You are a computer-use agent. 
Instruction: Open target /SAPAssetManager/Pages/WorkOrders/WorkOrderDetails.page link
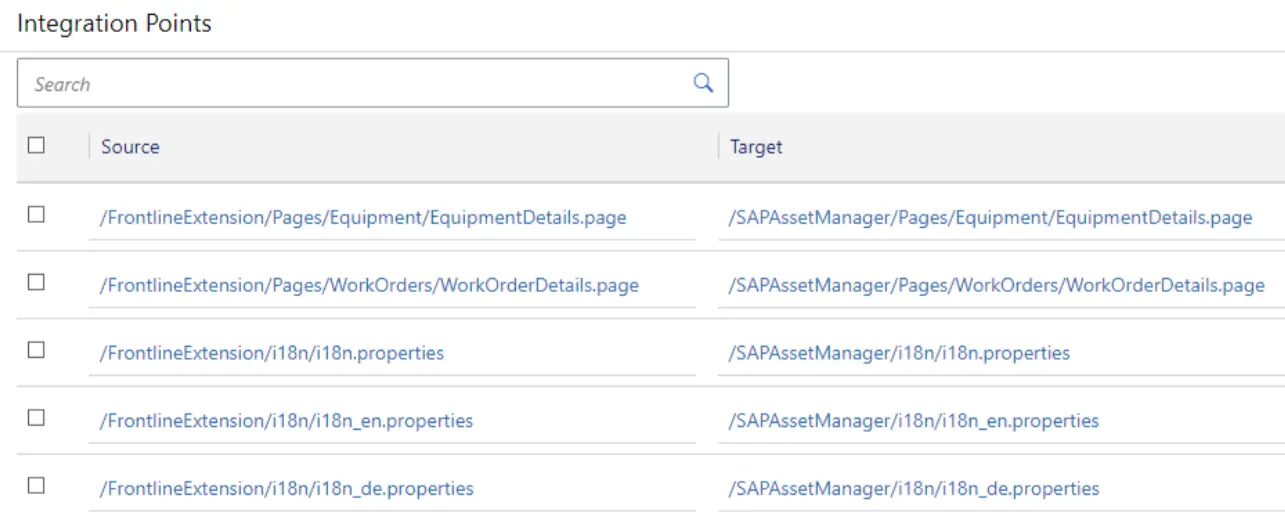997,285
